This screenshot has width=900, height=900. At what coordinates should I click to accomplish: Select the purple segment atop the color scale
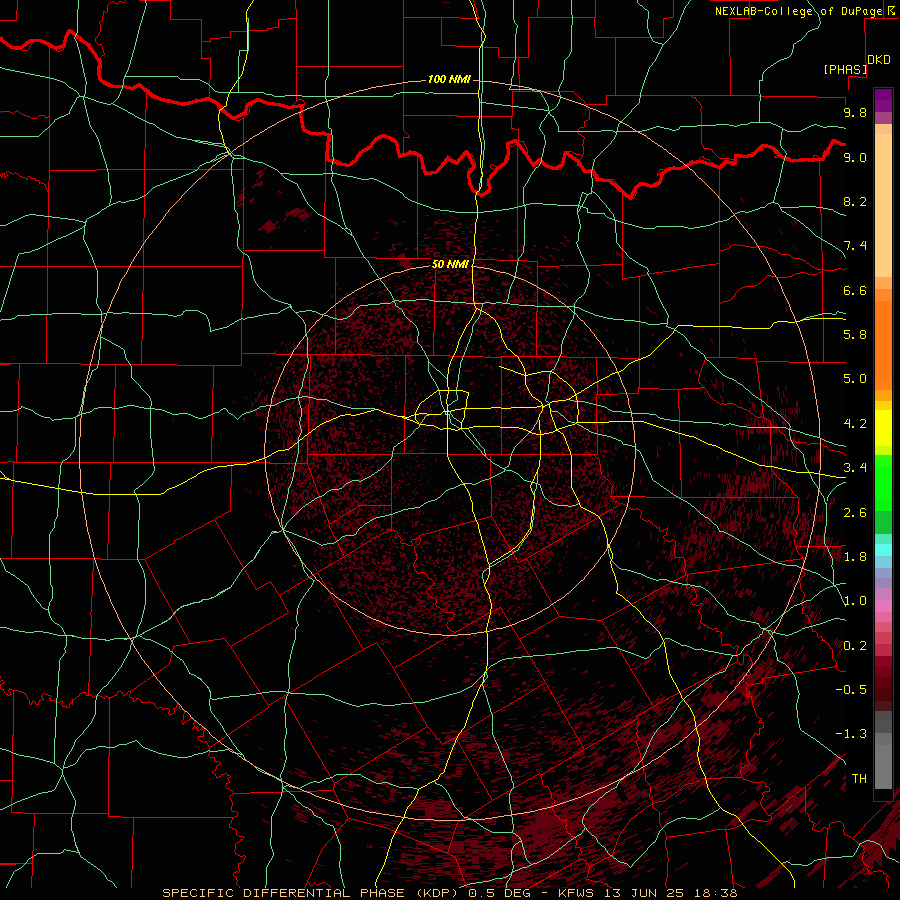(883, 100)
